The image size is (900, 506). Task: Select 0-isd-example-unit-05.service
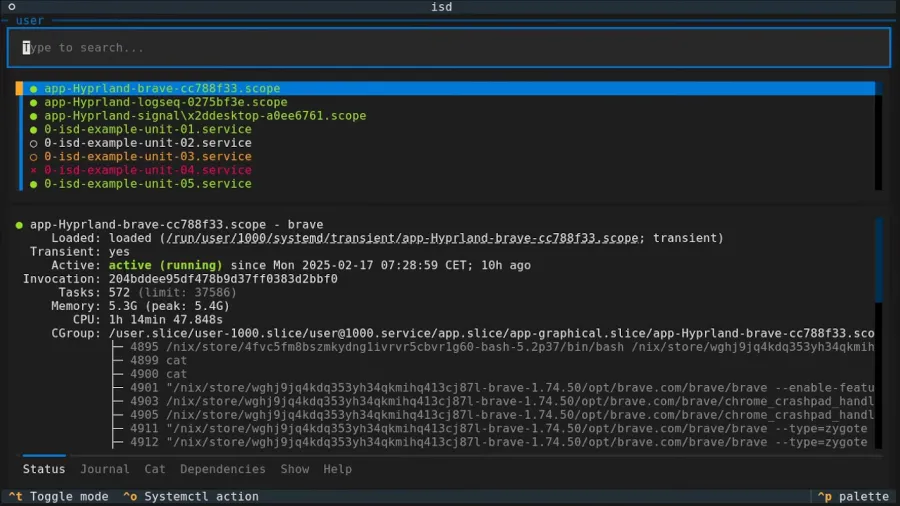pyautogui.click(x=147, y=184)
